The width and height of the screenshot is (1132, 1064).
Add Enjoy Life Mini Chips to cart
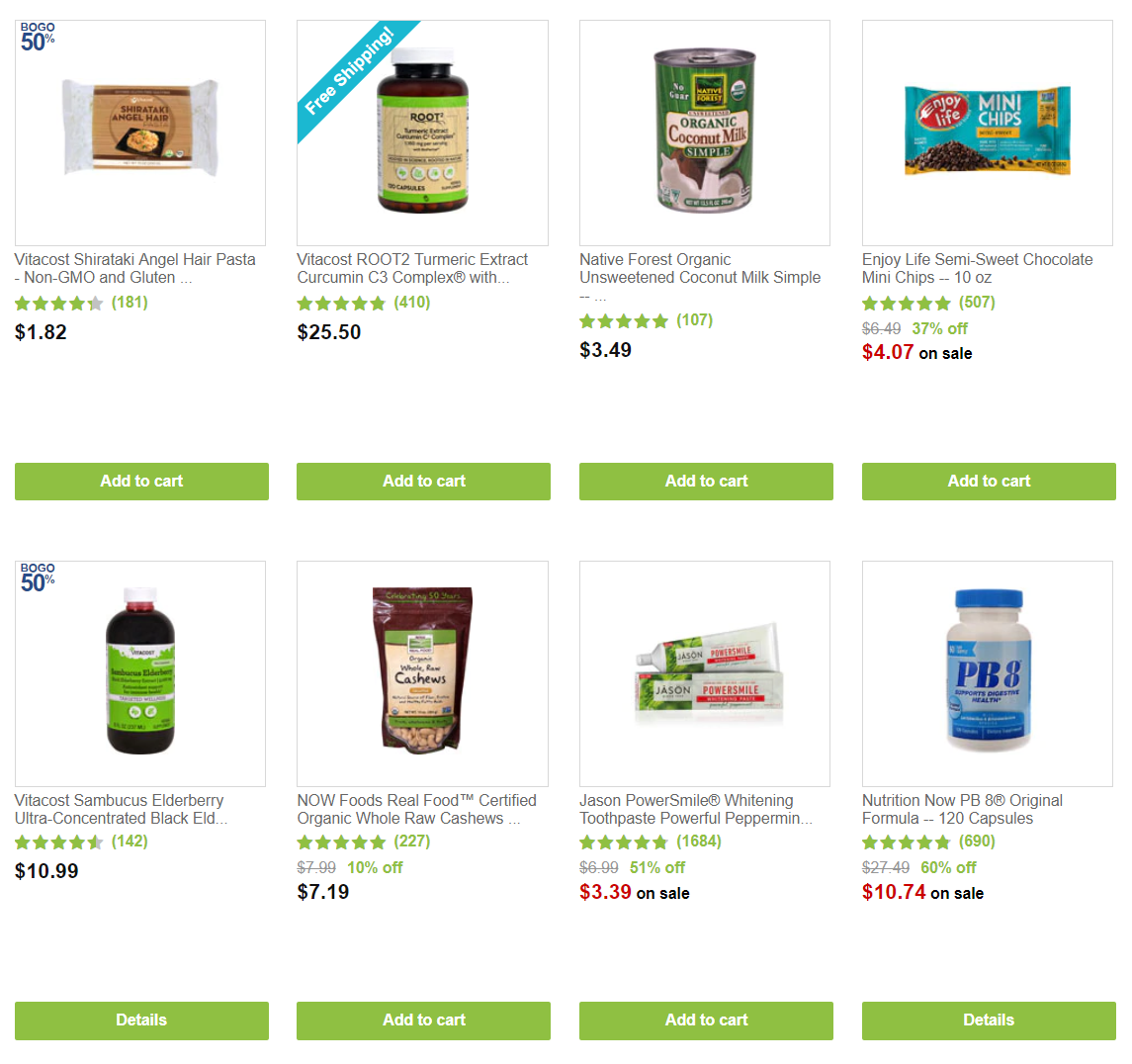[989, 482]
